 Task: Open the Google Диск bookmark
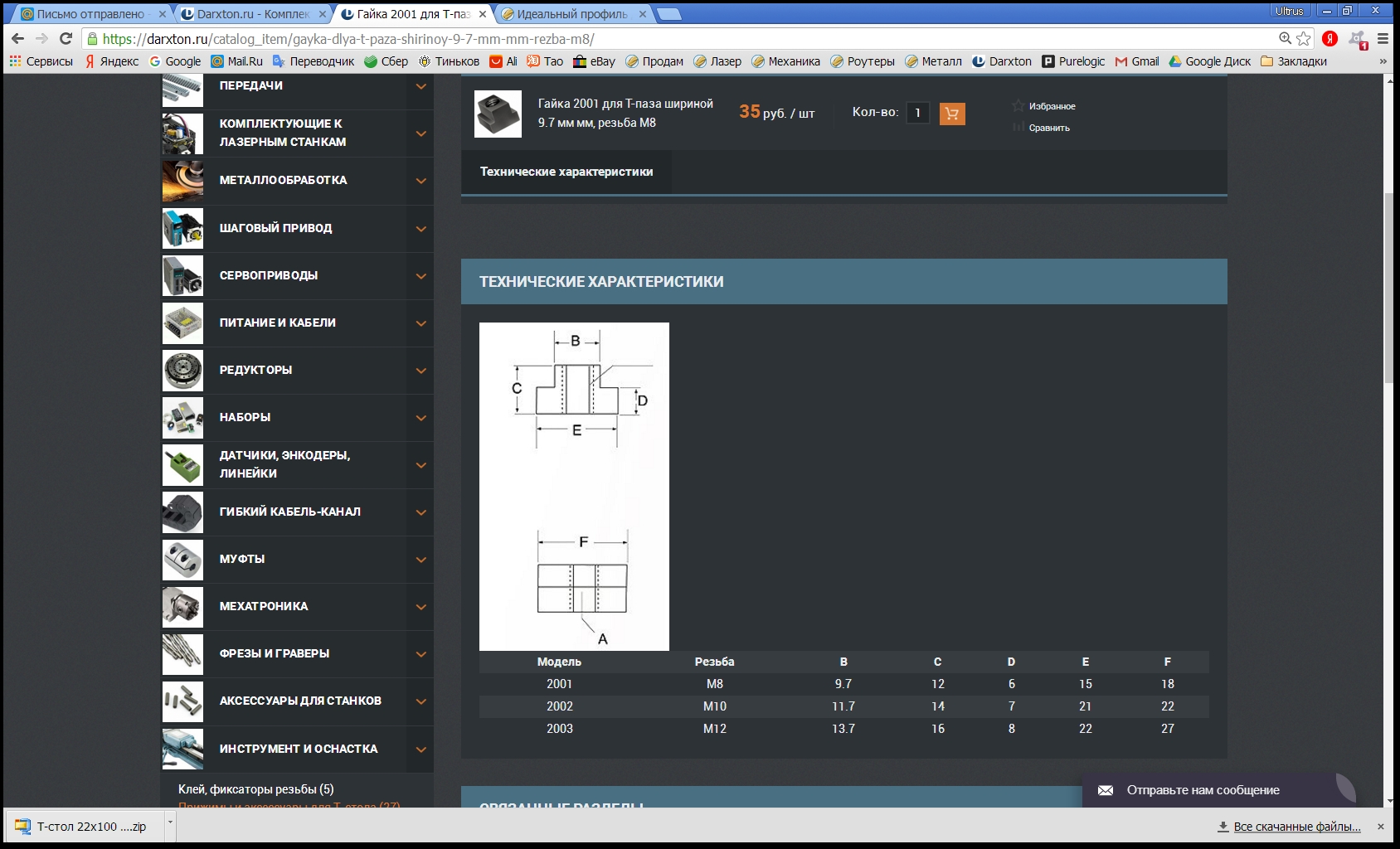click(1210, 61)
